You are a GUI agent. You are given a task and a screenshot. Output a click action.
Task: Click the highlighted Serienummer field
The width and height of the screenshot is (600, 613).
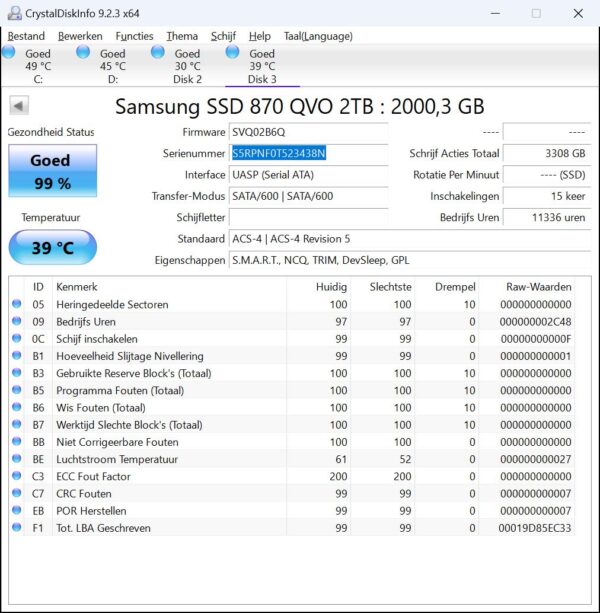tap(308, 153)
